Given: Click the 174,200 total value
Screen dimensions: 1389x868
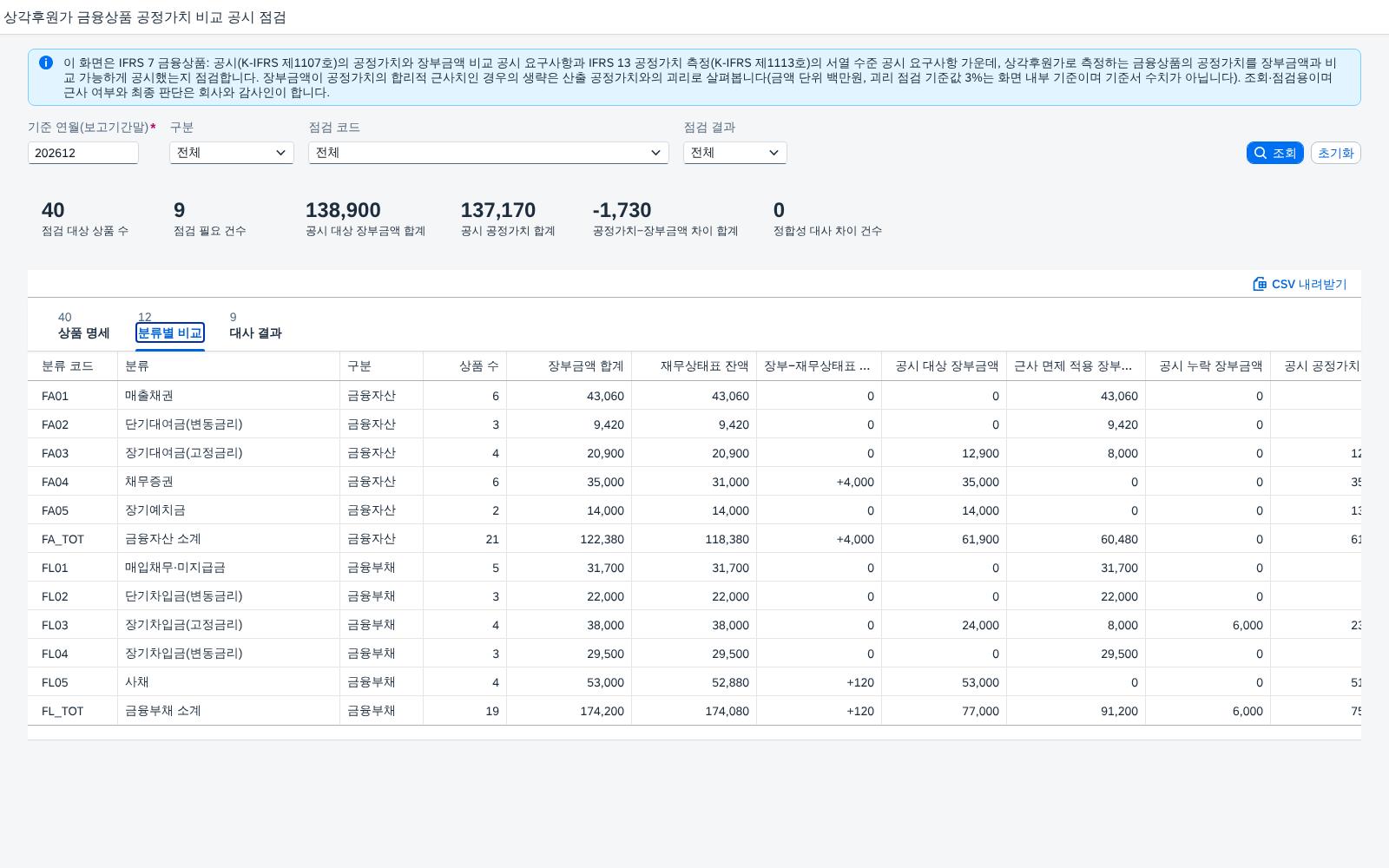Looking at the screenshot, I should (x=569, y=711).
